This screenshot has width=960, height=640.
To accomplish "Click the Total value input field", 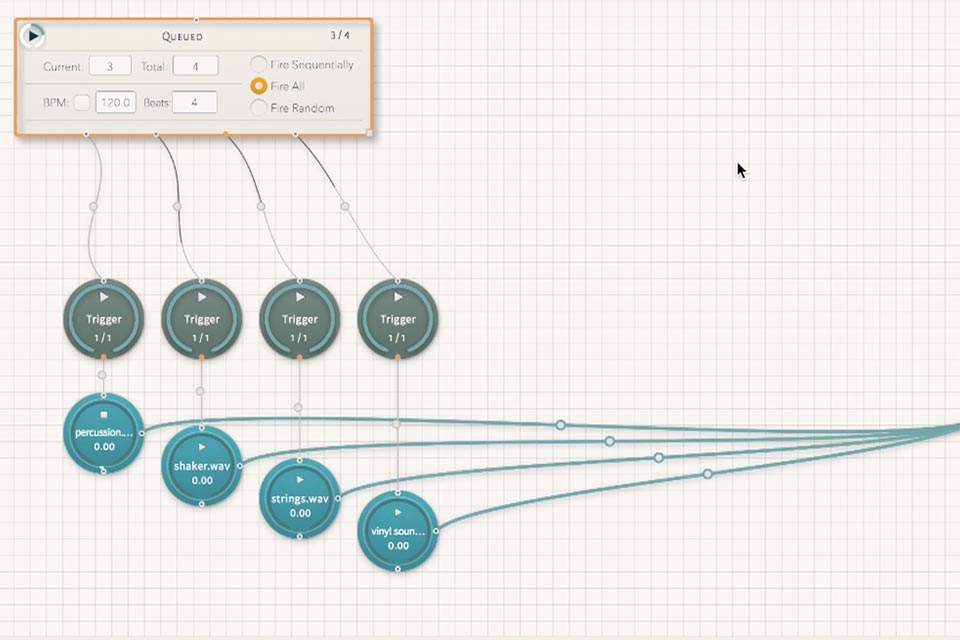I will (x=195, y=66).
